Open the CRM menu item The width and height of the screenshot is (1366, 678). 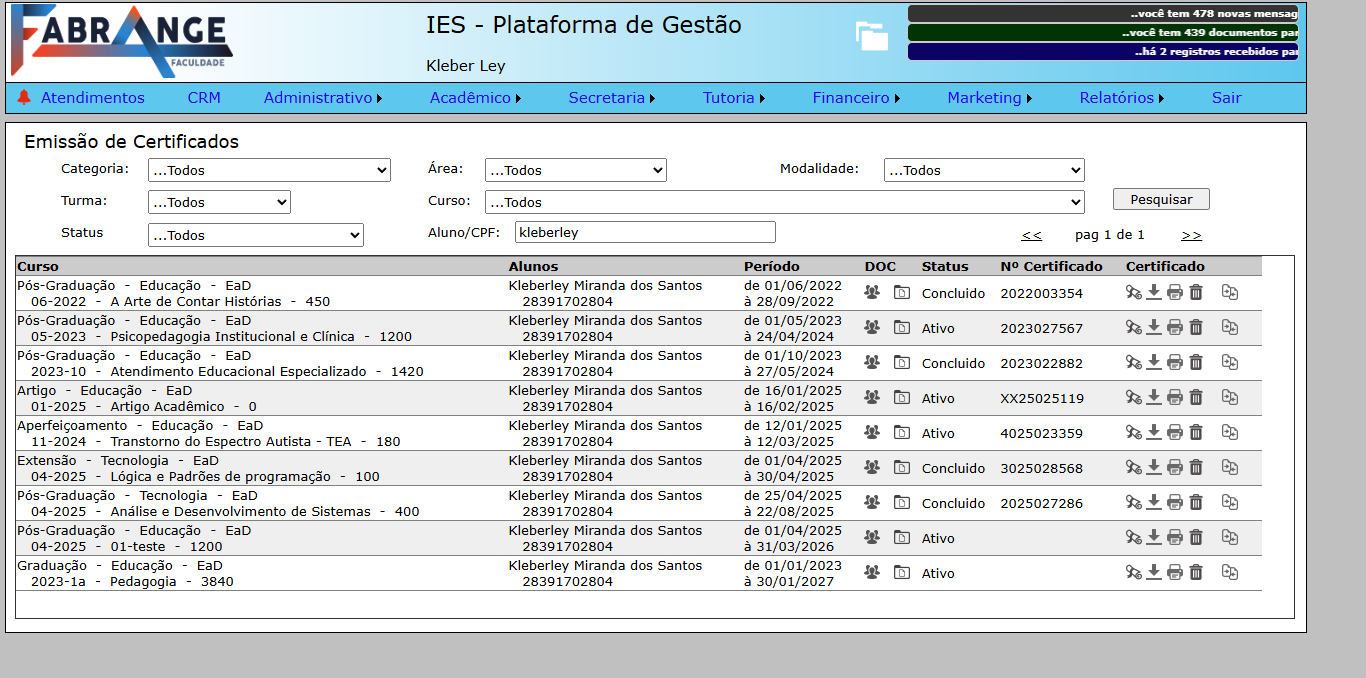tap(204, 98)
